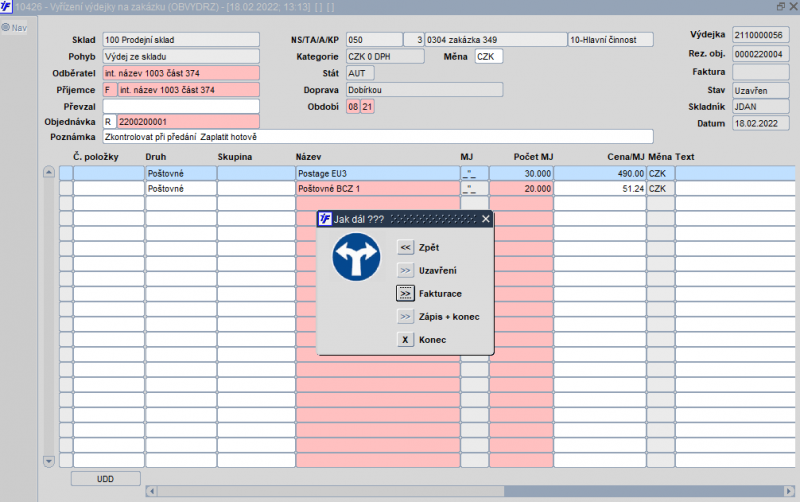Image resolution: width=800 pixels, height=502 pixels.
Task: Select the 'Postage EU3' item name cell
Action: pyautogui.click(x=378, y=173)
